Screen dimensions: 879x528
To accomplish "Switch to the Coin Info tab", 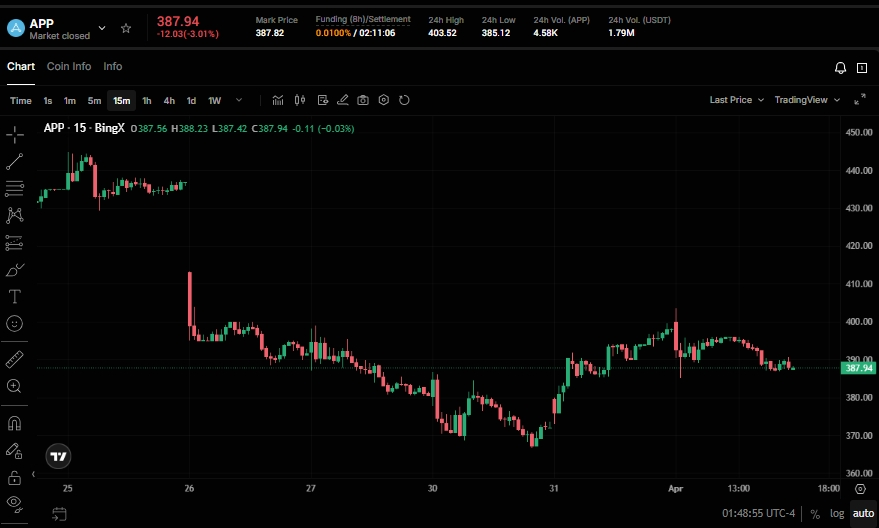I will click(x=69, y=67).
